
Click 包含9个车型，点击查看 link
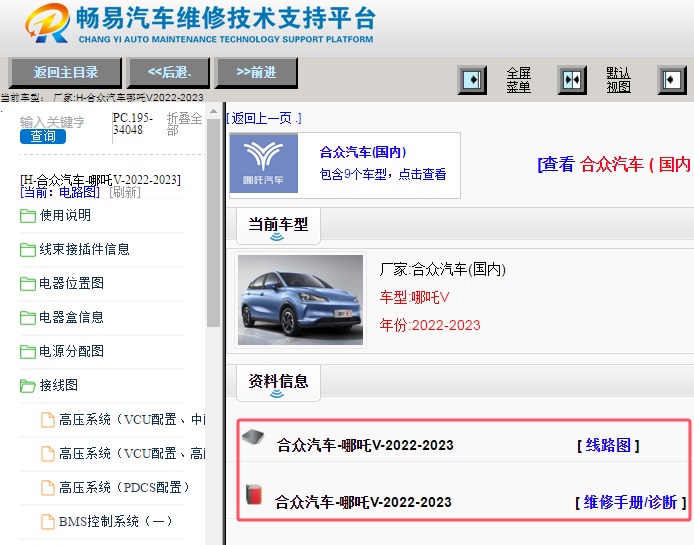coord(383,174)
